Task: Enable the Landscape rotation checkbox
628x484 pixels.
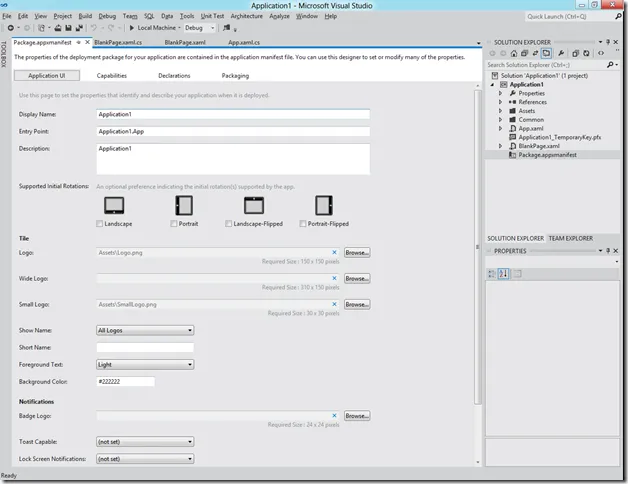Action: [x=101, y=224]
